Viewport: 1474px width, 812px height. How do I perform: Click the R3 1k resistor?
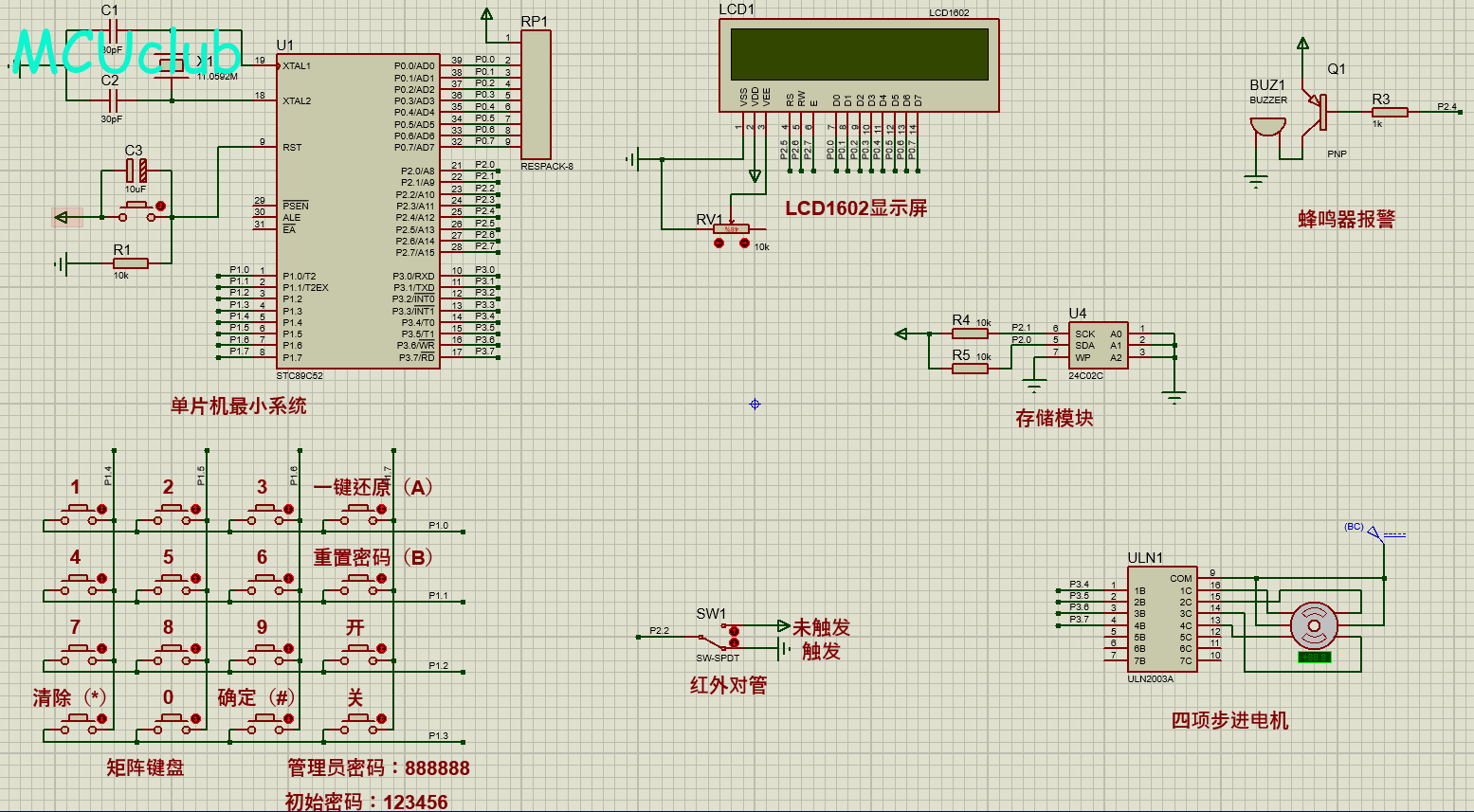pyautogui.click(x=1390, y=113)
